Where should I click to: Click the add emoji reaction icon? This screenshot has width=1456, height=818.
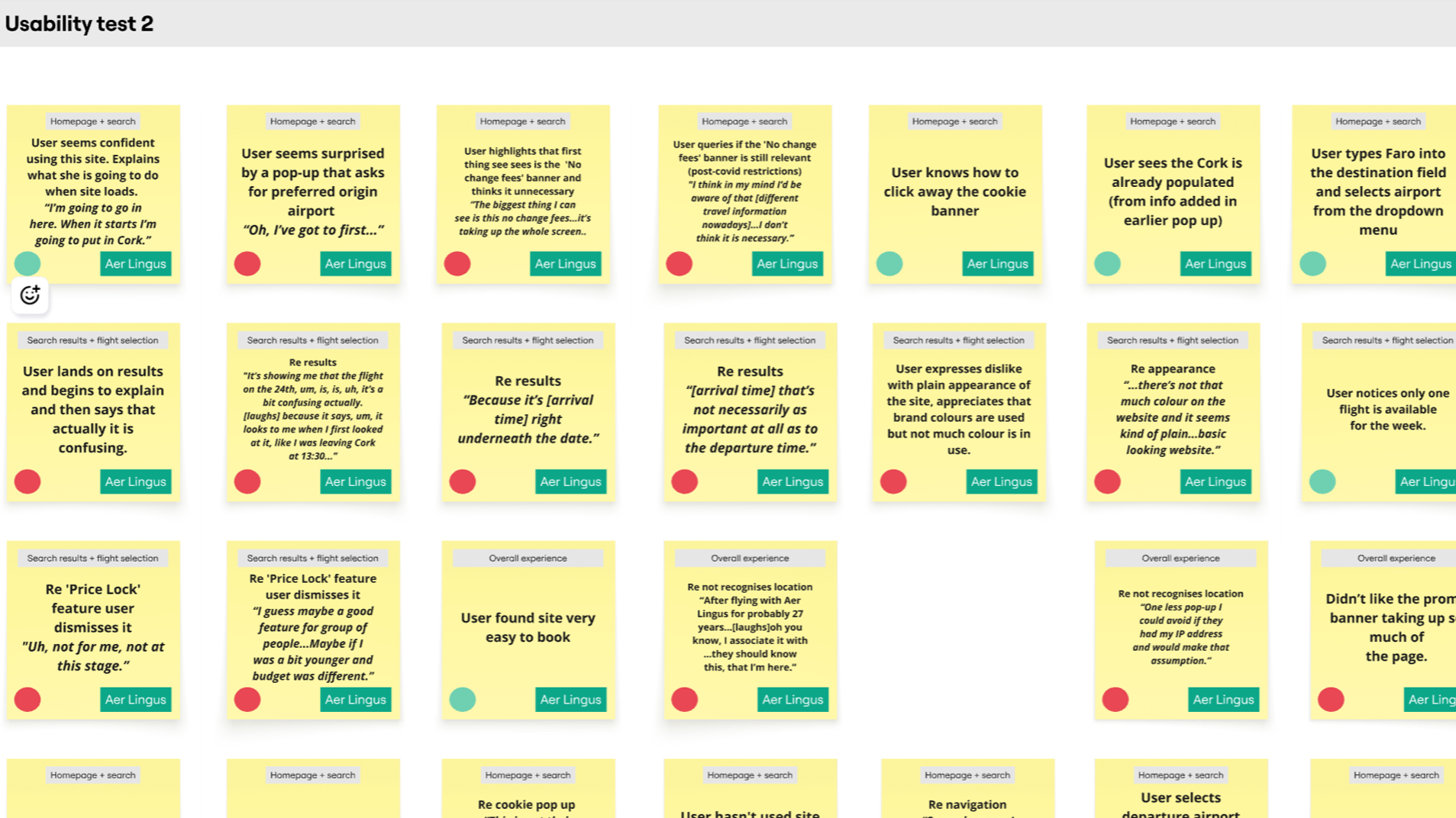[x=30, y=295]
